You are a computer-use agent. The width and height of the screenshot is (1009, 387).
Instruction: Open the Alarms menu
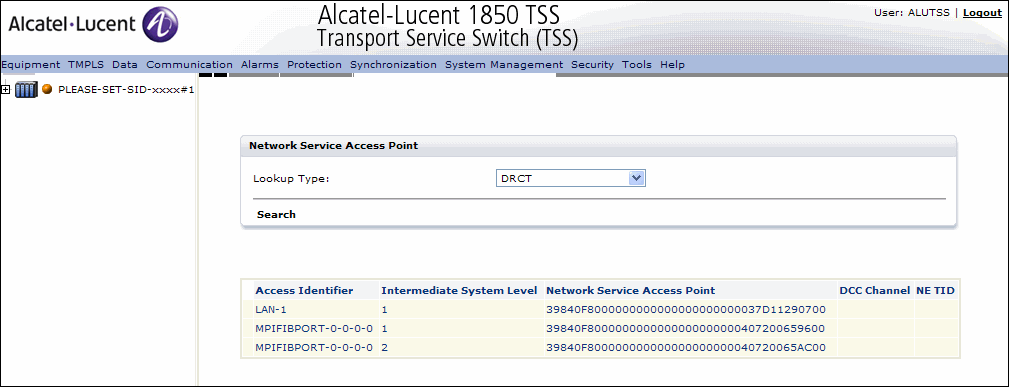260,64
